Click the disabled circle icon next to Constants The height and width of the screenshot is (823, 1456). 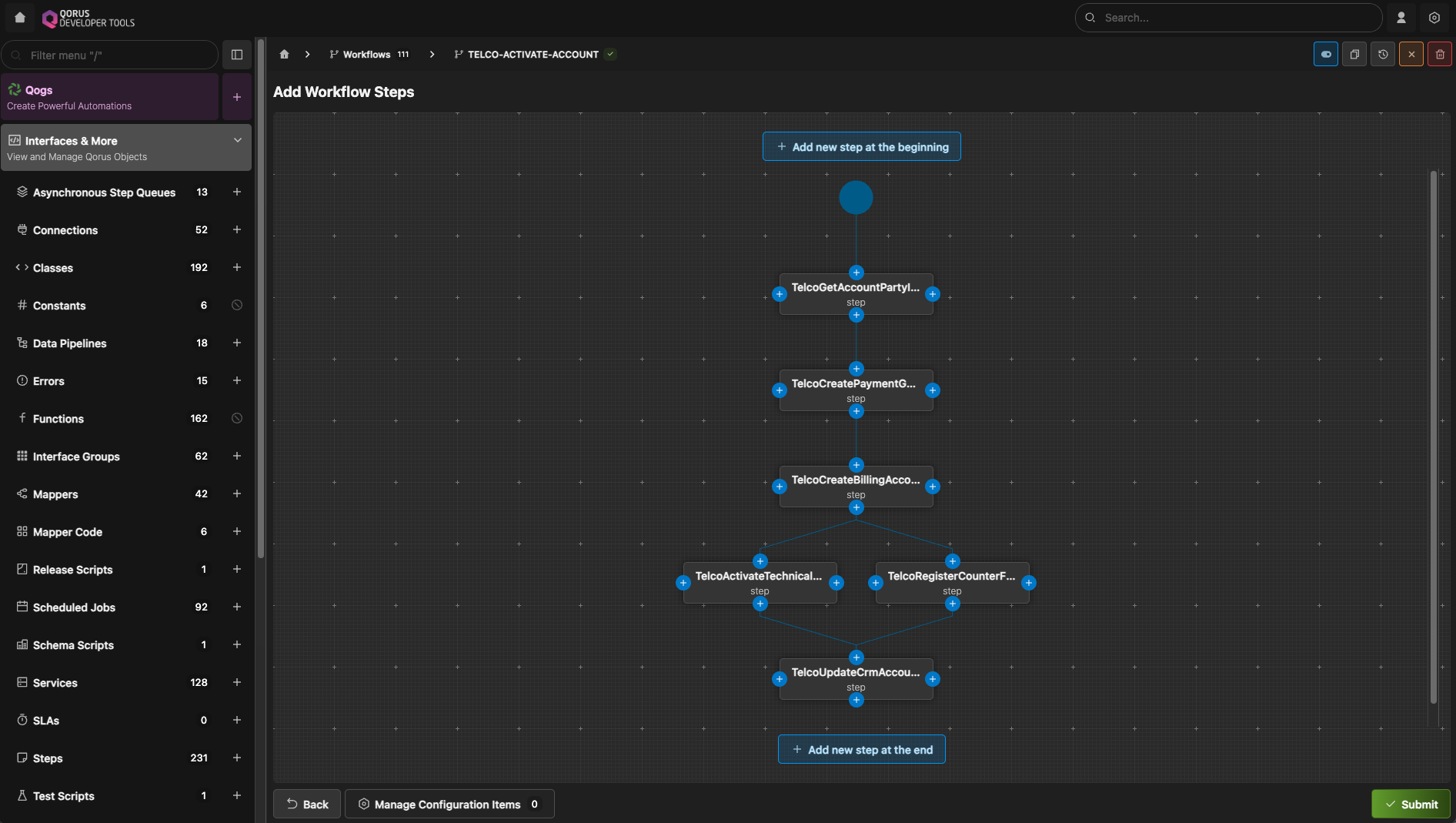pyautogui.click(x=236, y=305)
